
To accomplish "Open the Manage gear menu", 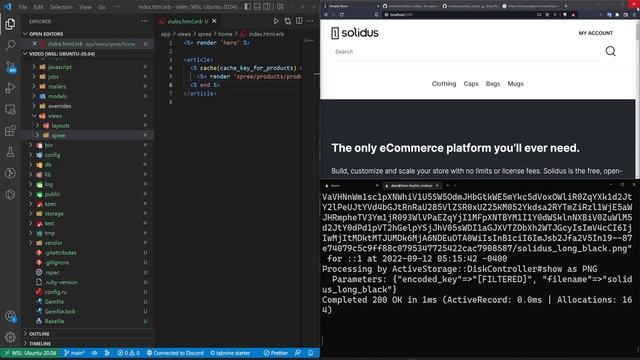I will 10,337.
